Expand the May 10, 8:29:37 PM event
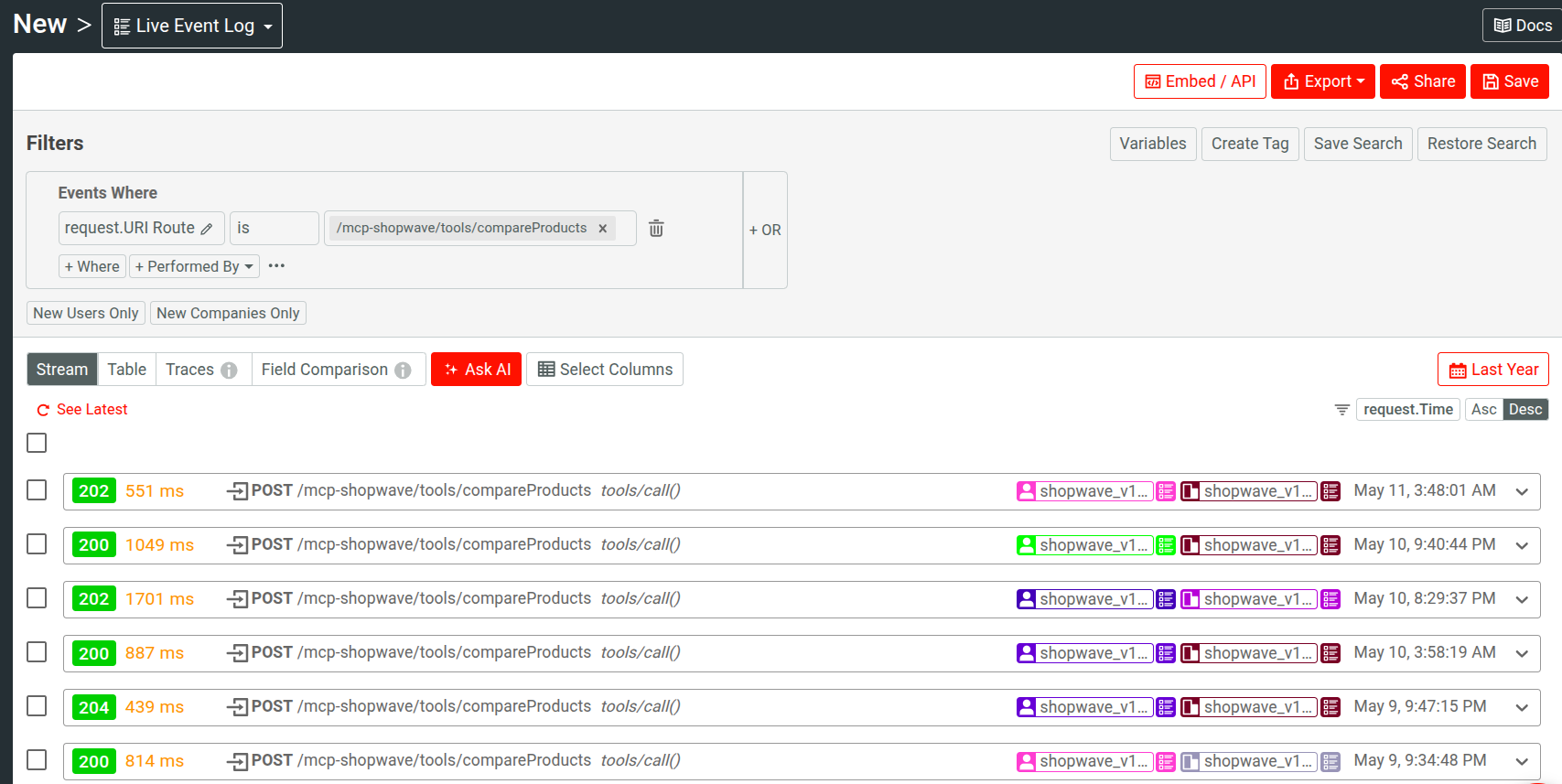Screen dimensions: 1562x784 [x=1522, y=599]
